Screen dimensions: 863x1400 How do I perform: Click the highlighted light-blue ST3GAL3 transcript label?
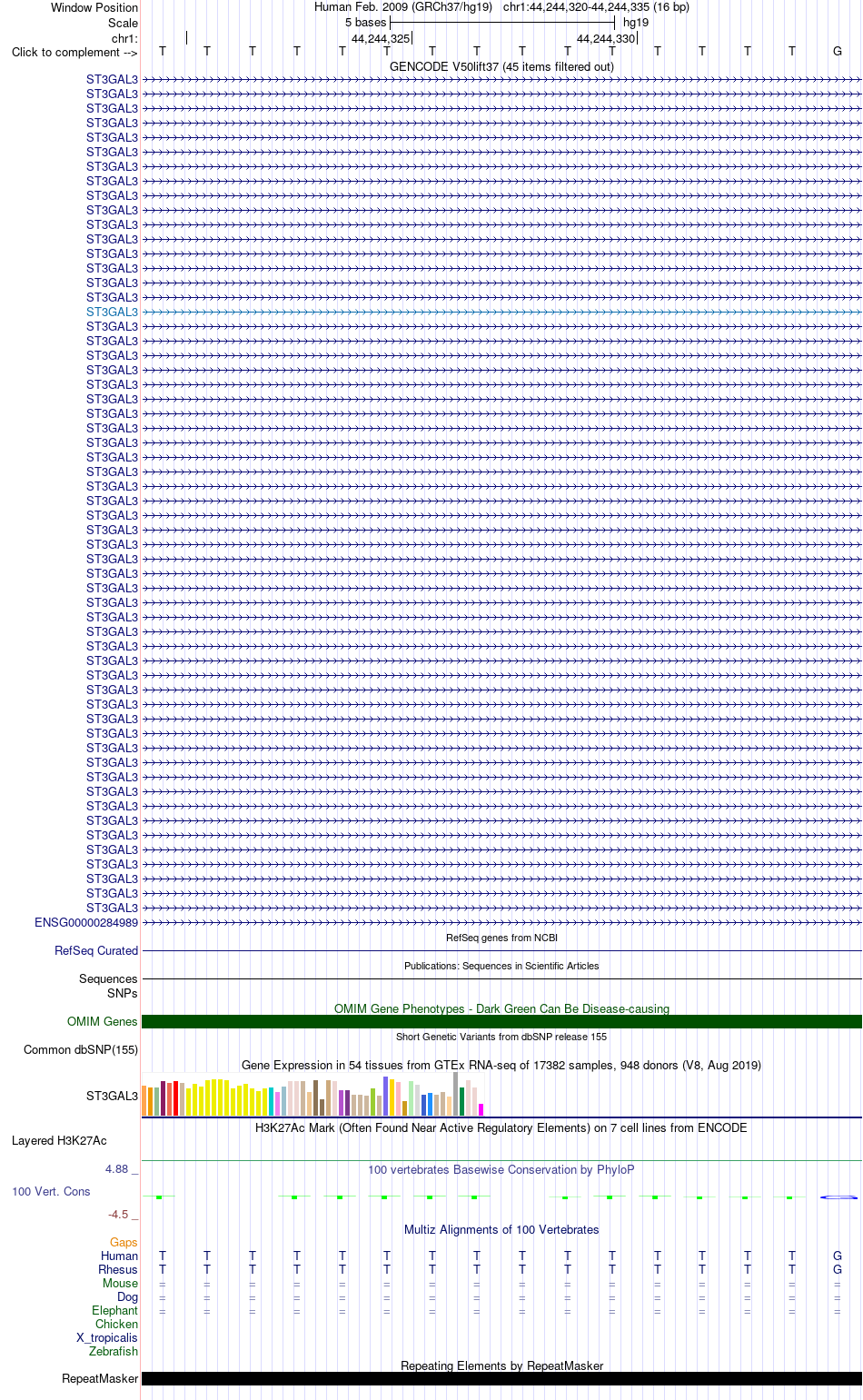(112, 312)
